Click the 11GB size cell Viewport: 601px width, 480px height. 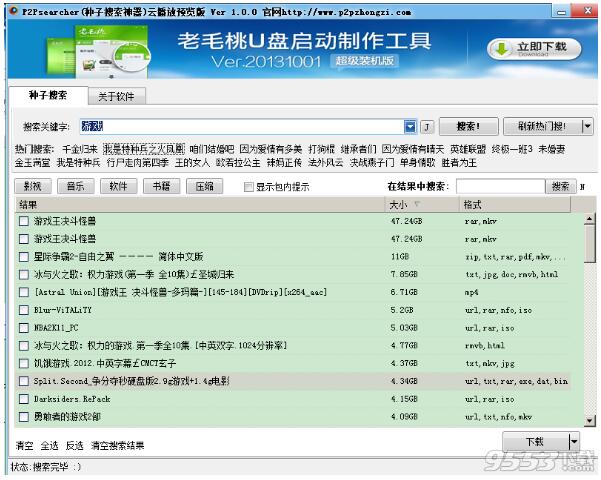pyautogui.click(x=400, y=256)
